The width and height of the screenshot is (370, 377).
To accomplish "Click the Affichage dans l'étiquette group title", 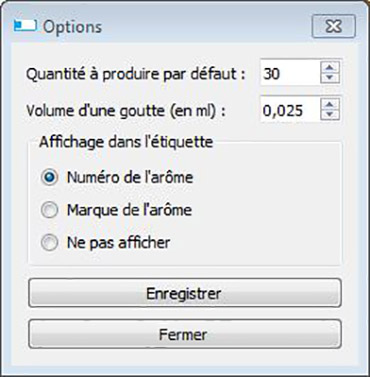I will pos(126,142).
